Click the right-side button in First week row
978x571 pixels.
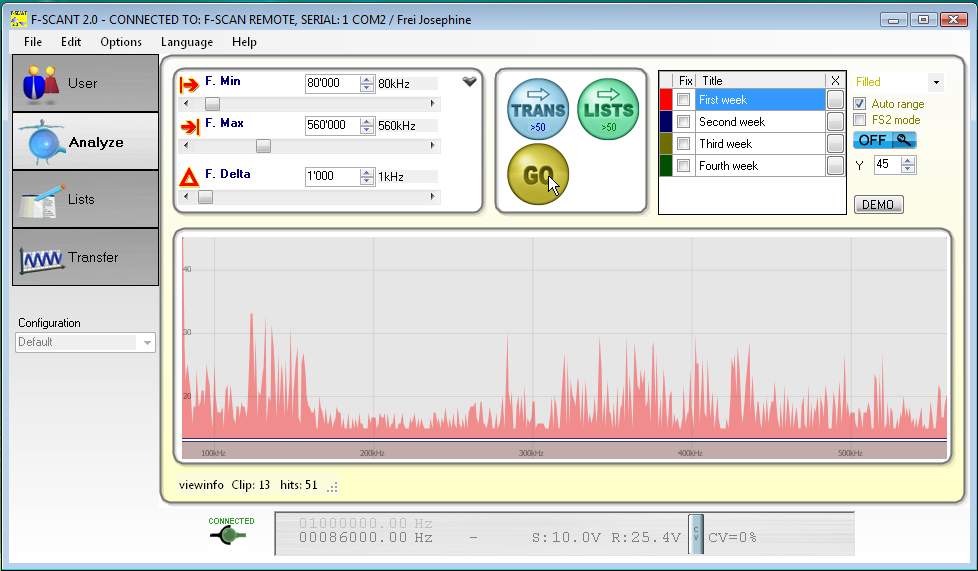835,100
